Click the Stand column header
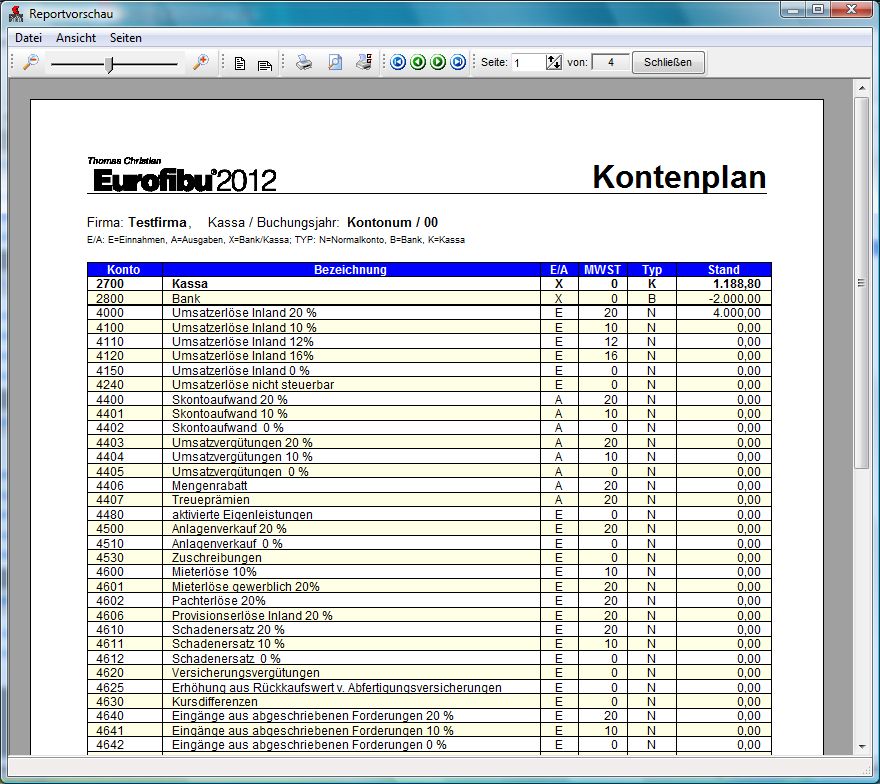The image size is (880, 784). [x=723, y=269]
